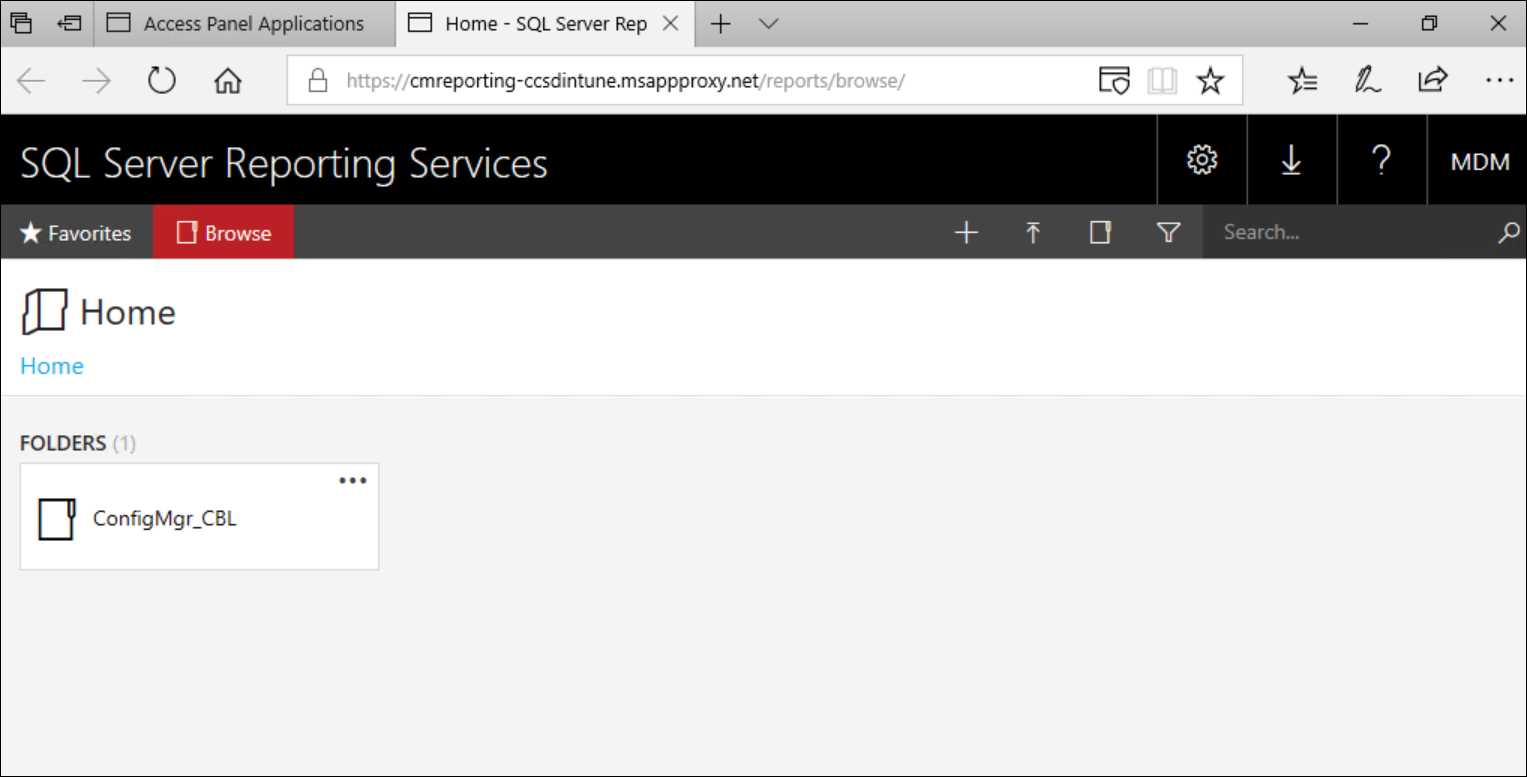This screenshot has width=1527, height=777.
Task: Switch to the Favorites tab
Action: coord(76,233)
